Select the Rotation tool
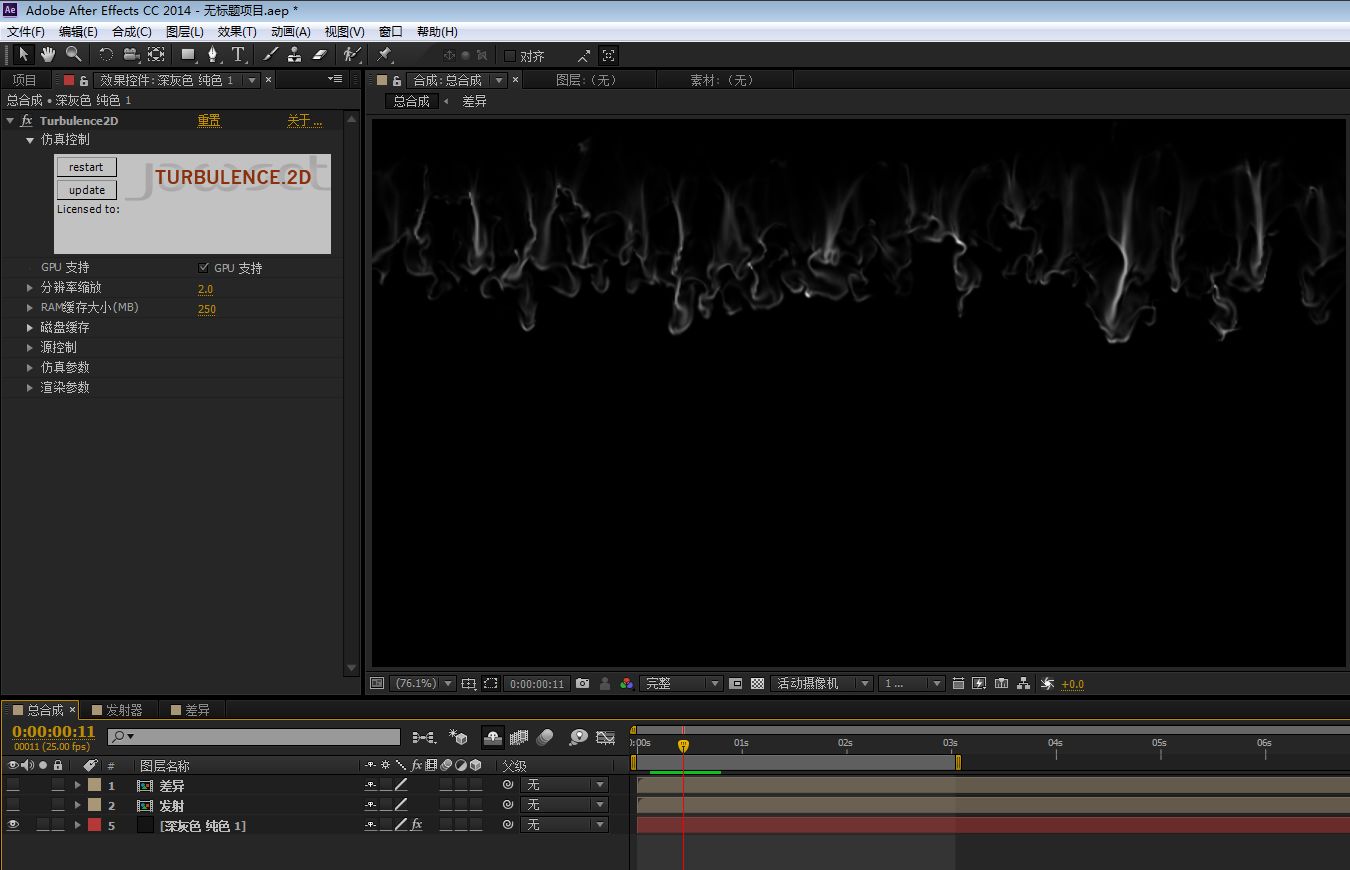The width and height of the screenshot is (1350, 870). 106,55
